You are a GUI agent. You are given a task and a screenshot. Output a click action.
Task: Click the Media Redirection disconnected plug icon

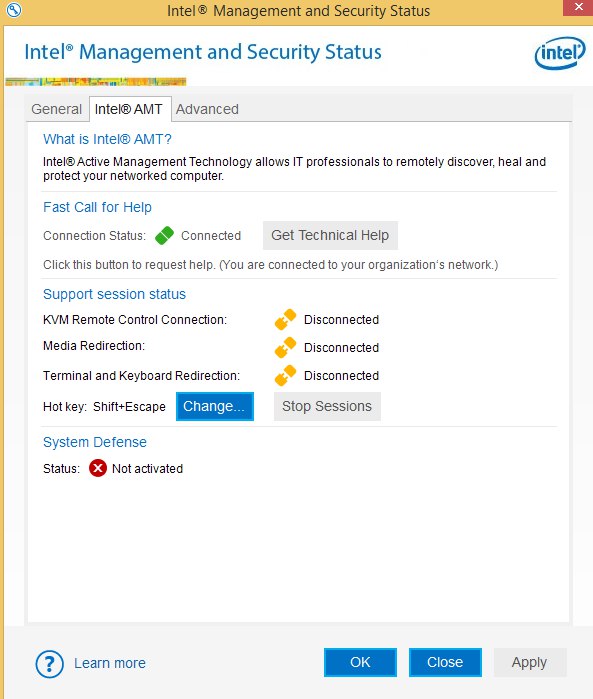285,348
